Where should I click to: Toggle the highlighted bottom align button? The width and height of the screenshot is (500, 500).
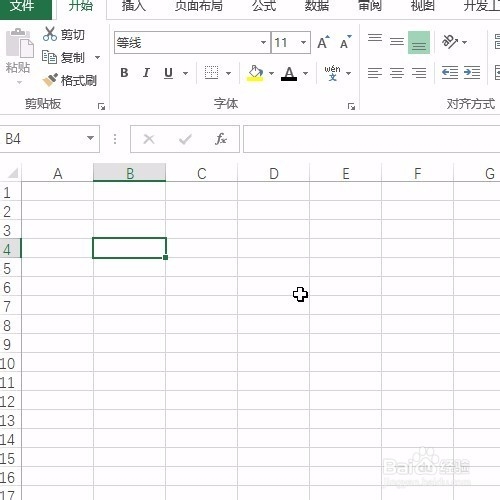pyautogui.click(x=419, y=42)
